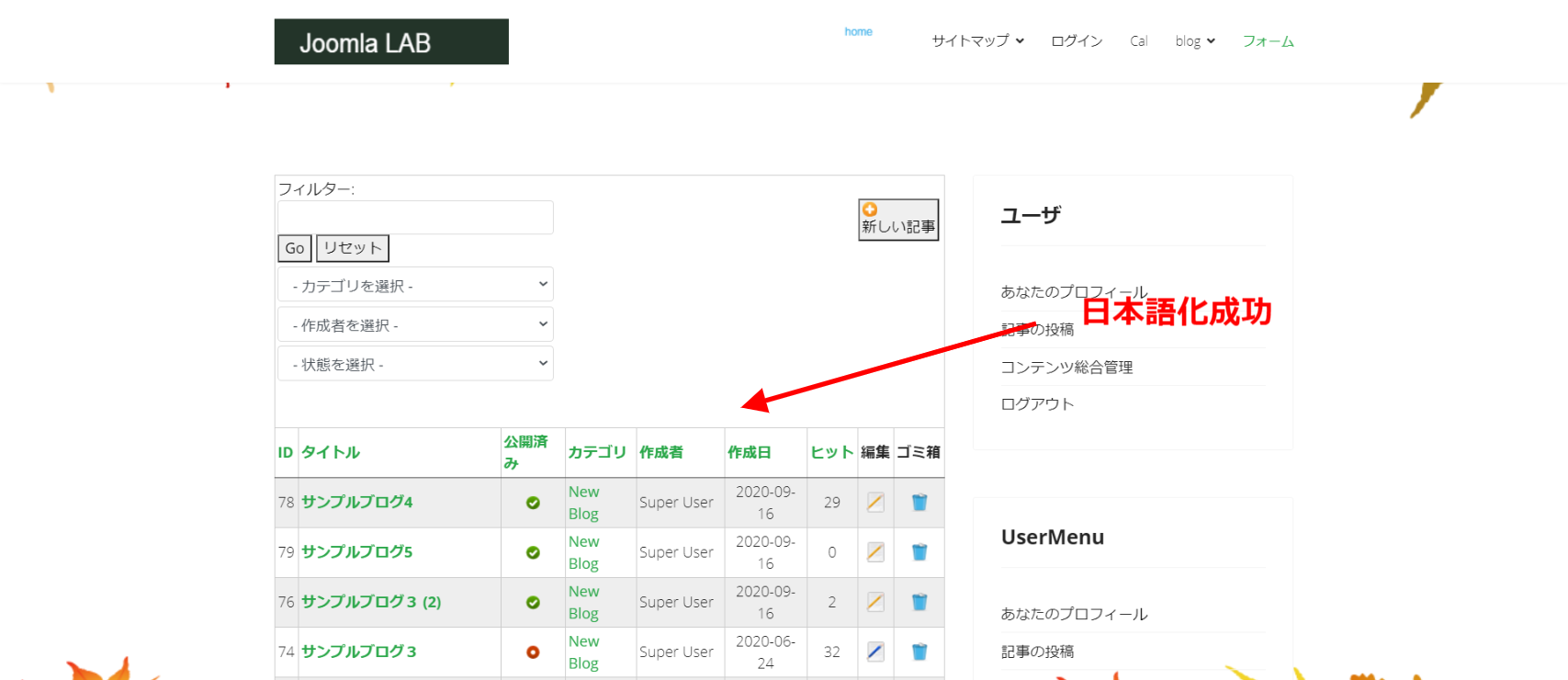Trash the サンプルブログ3 (2) article
This screenshot has height=680, width=1568.
[x=919, y=602]
